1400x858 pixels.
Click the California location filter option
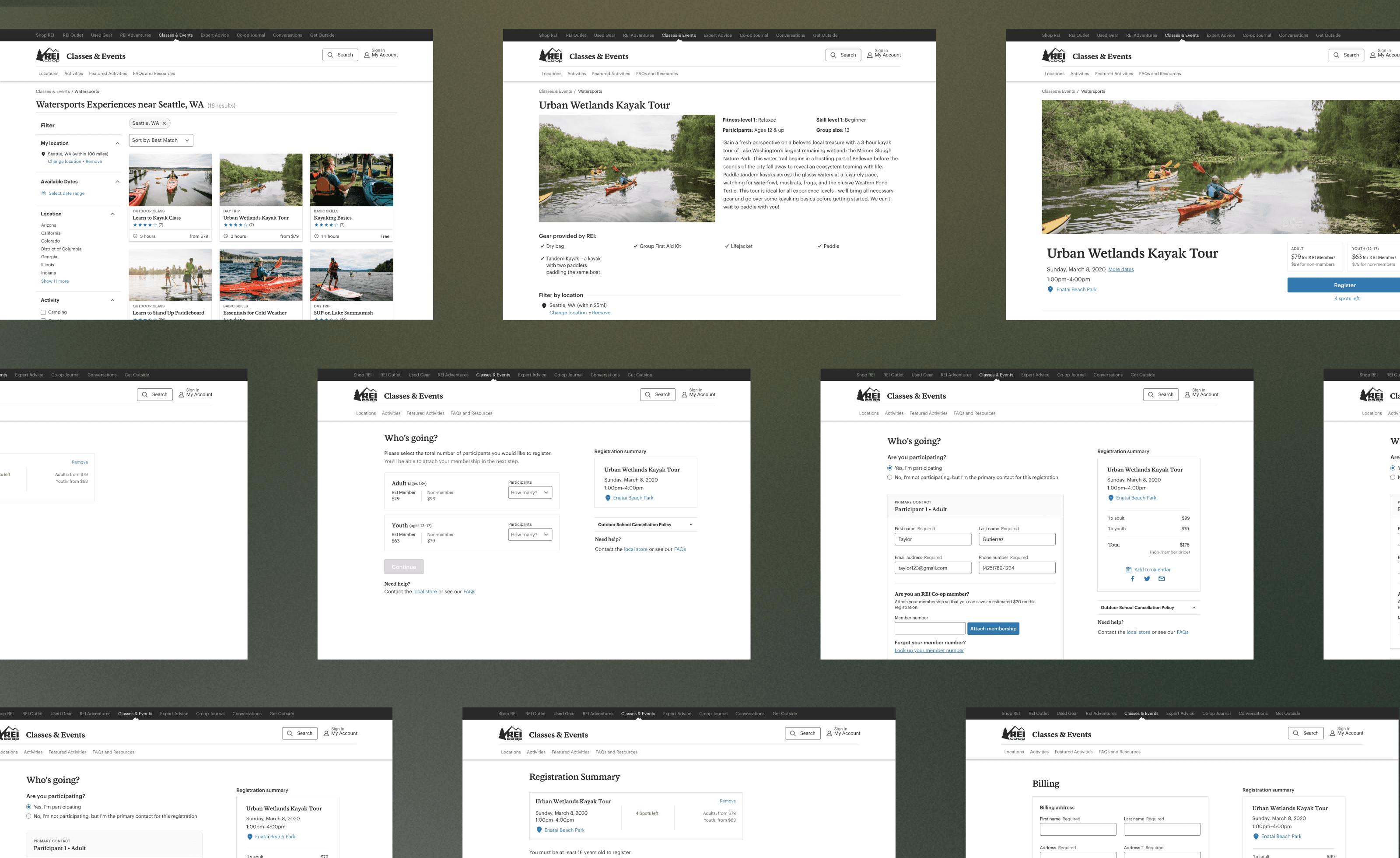point(51,233)
